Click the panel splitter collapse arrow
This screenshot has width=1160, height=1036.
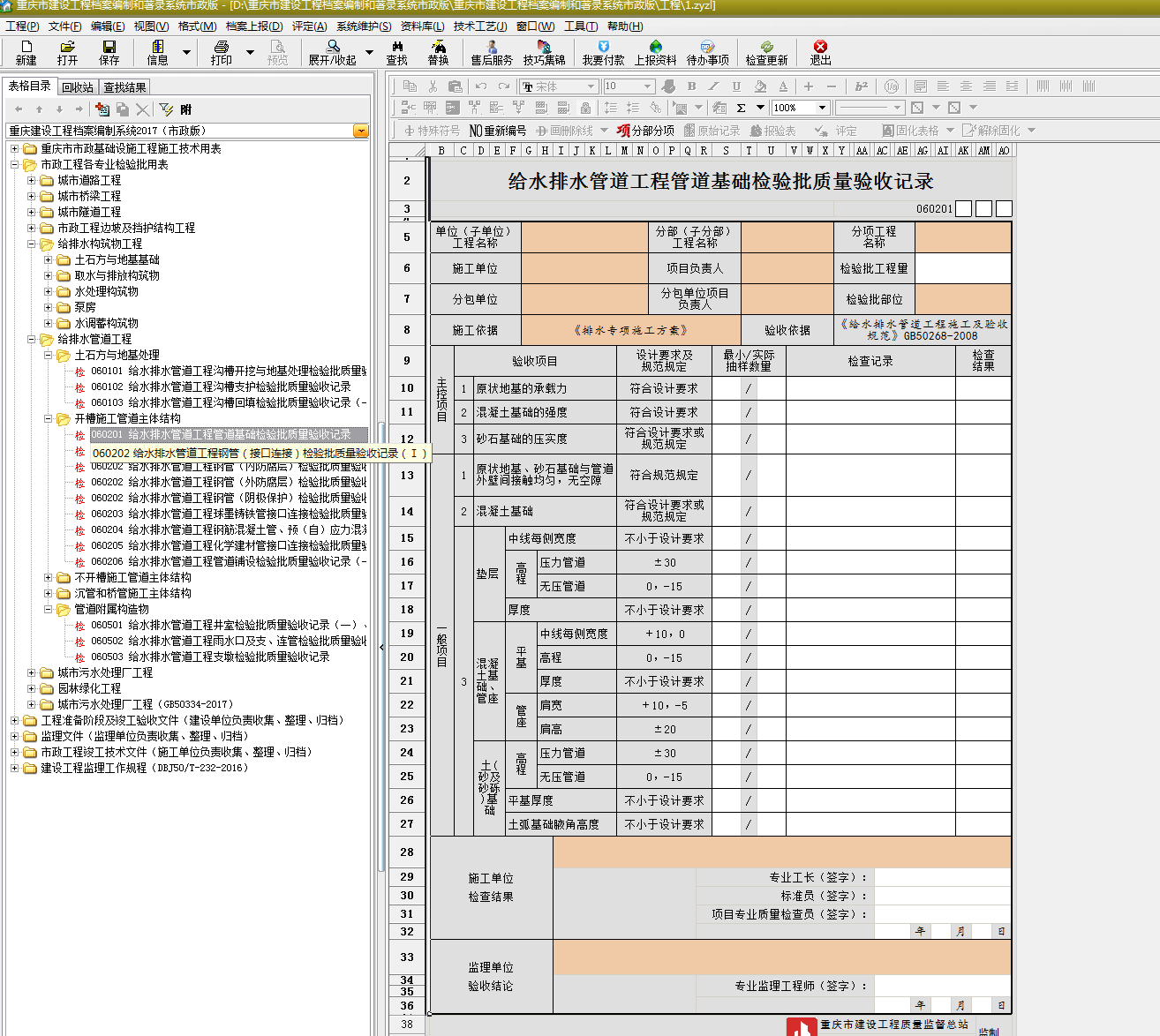click(381, 647)
